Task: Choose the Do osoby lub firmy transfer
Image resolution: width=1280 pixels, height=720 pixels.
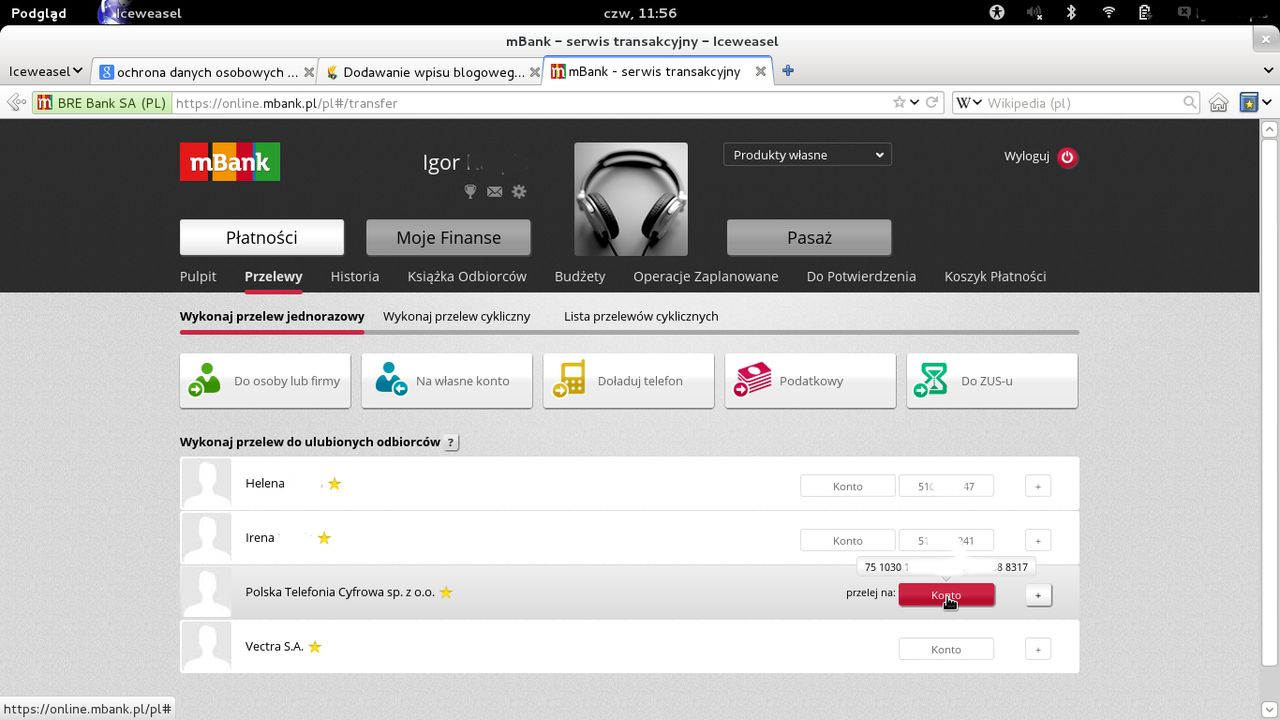Action: tap(265, 381)
